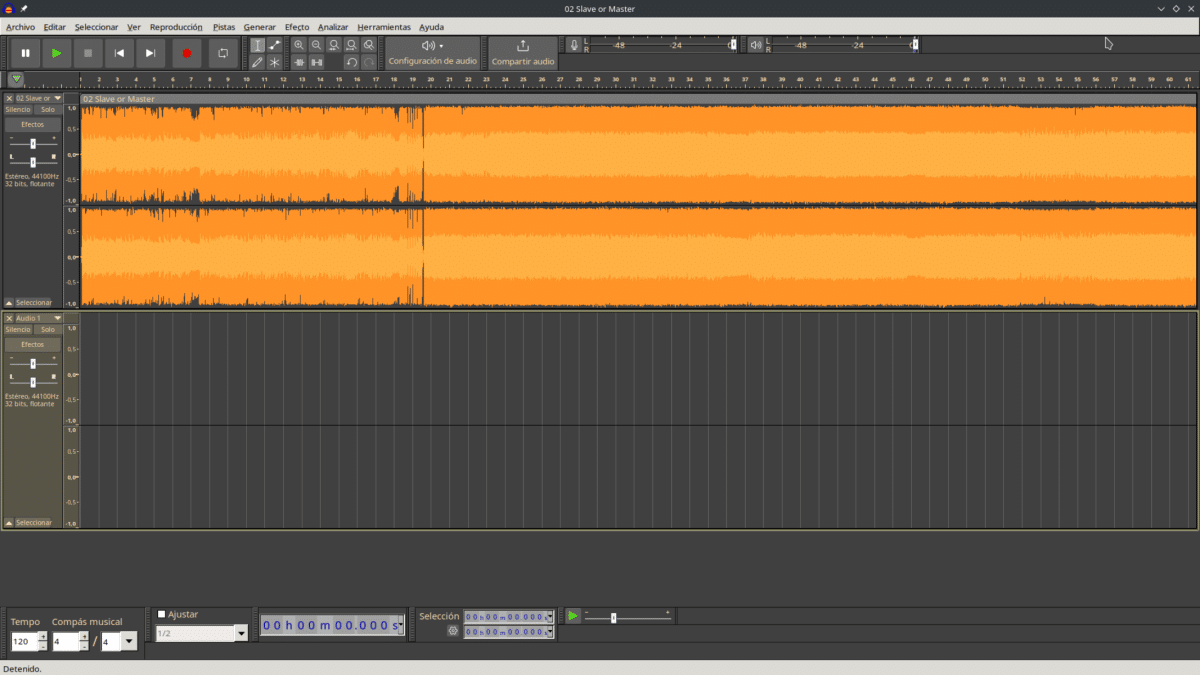1200x675 pixels.
Task: Open 02 Slave track name dropdown menu
Action: pyautogui.click(x=38, y=98)
